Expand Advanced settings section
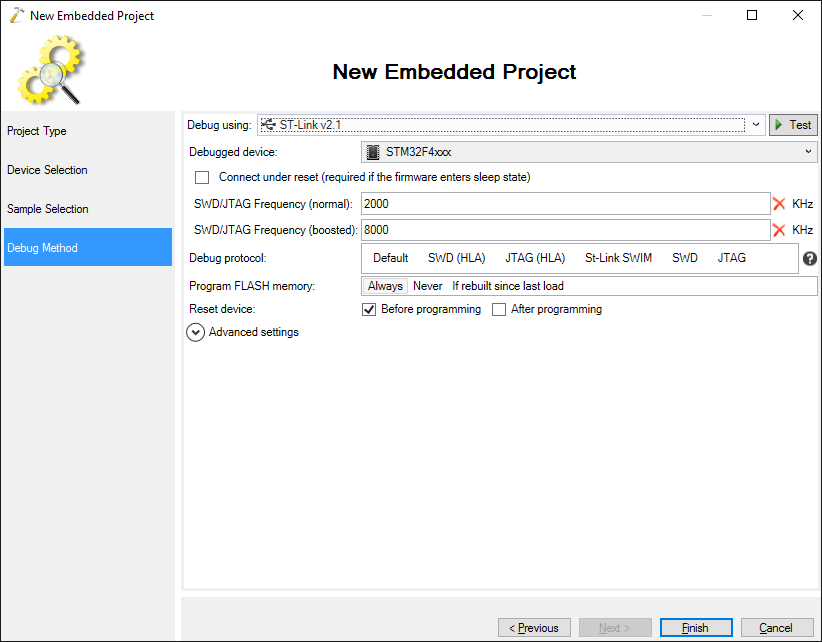The image size is (822, 642). pos(196,332)
